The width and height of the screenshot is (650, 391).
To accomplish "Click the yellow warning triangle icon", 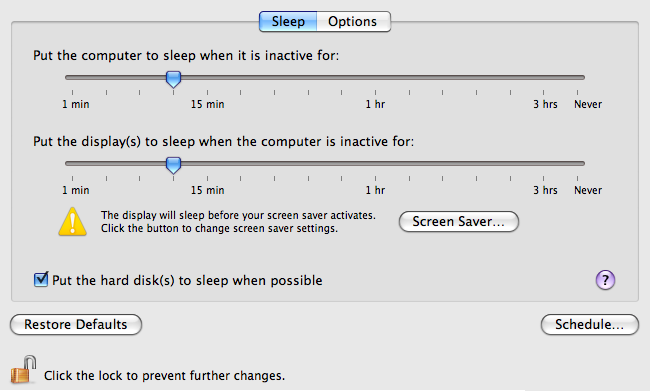I will point(73,222).
